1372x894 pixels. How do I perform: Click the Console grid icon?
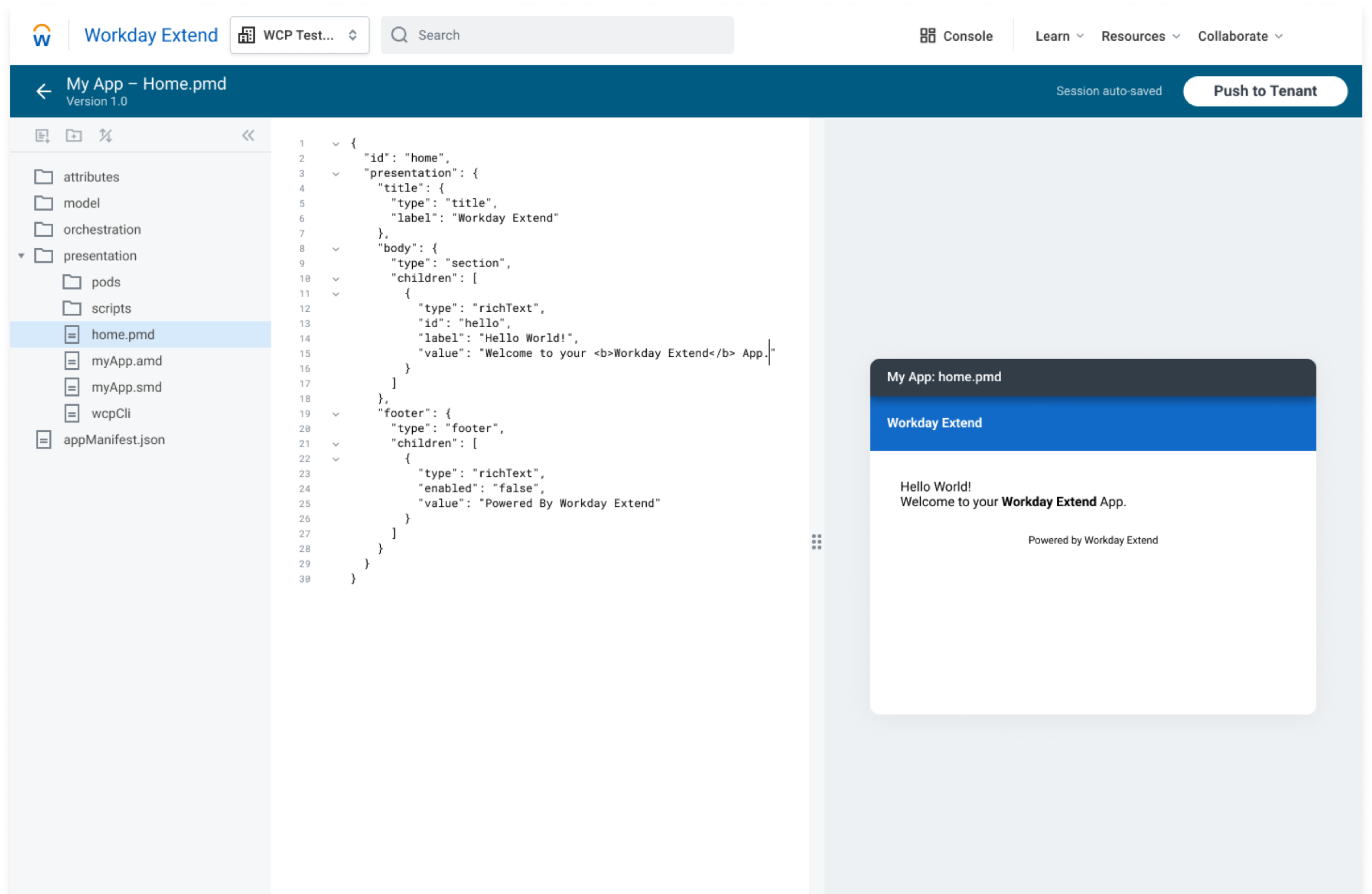[928, 36]
